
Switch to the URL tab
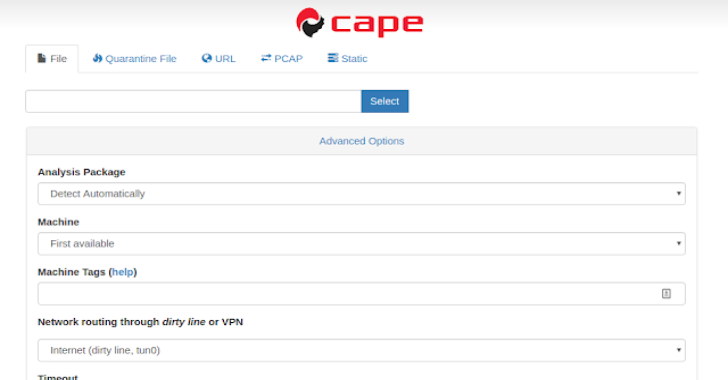coord(219,59)
